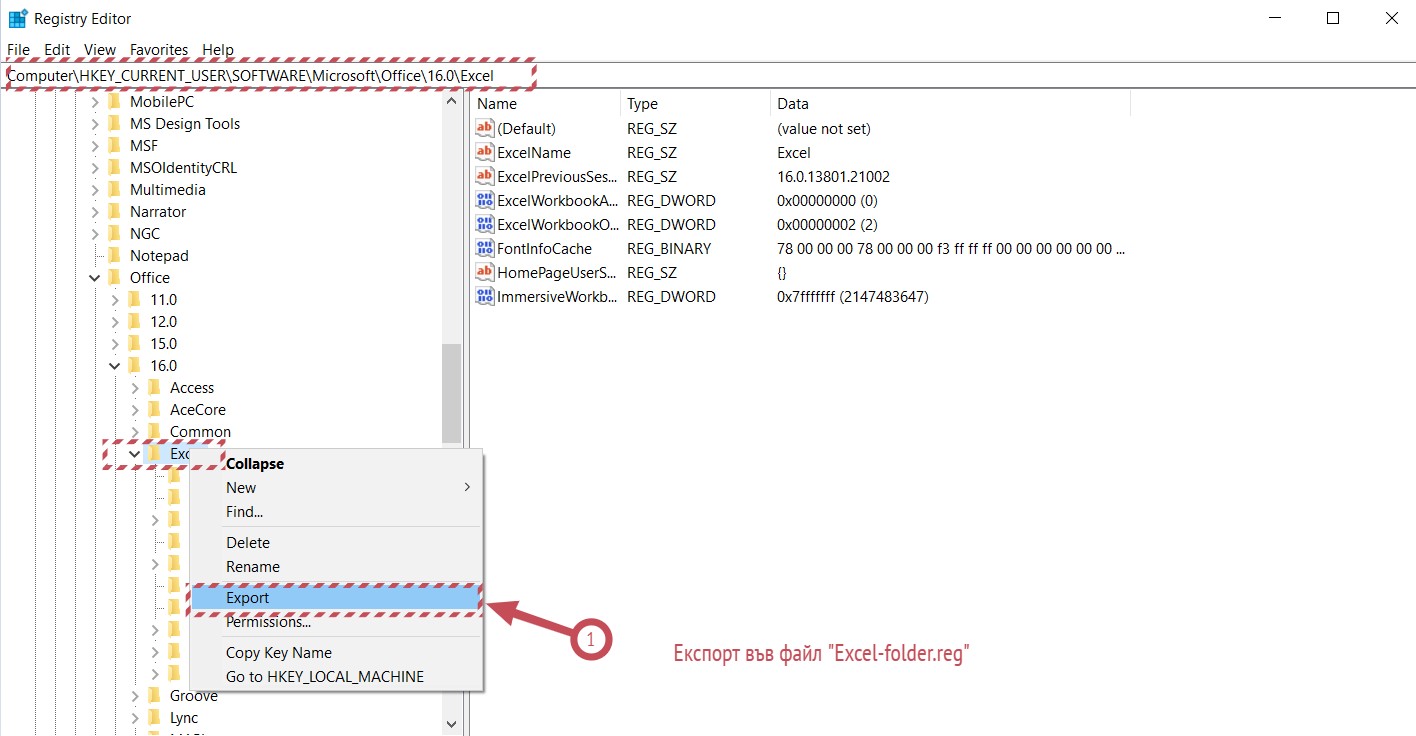Click the tree pane scroll down arrow
1416x736 pixels.
click(451, 724)
